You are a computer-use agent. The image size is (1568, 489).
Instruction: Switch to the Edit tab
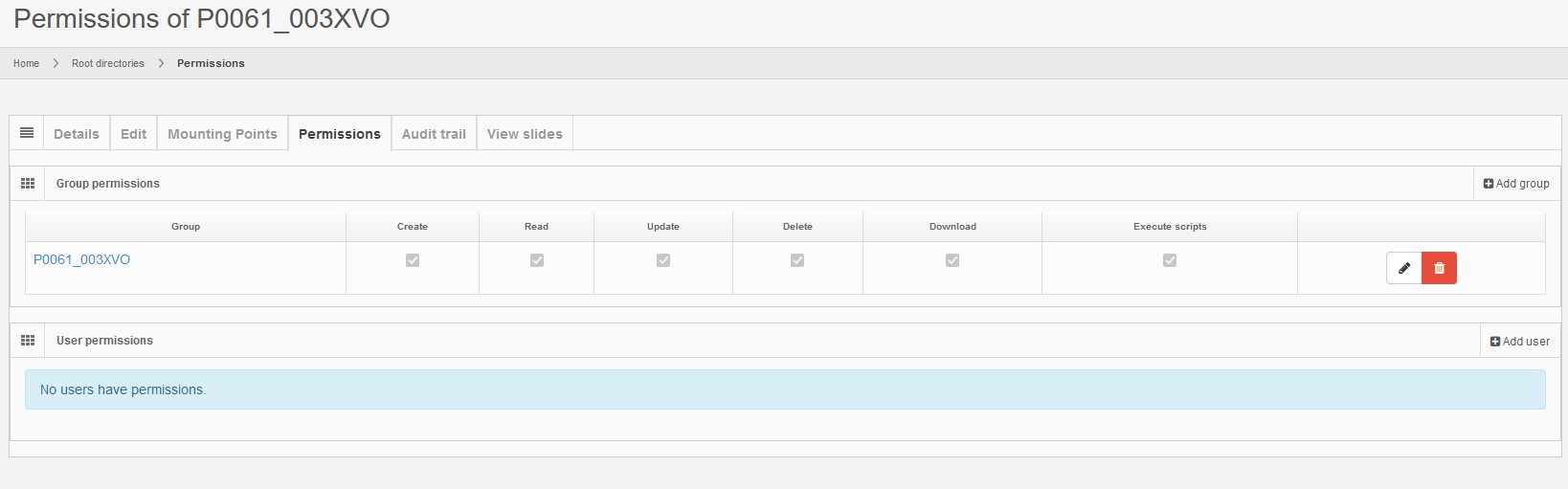pos(133,134)
